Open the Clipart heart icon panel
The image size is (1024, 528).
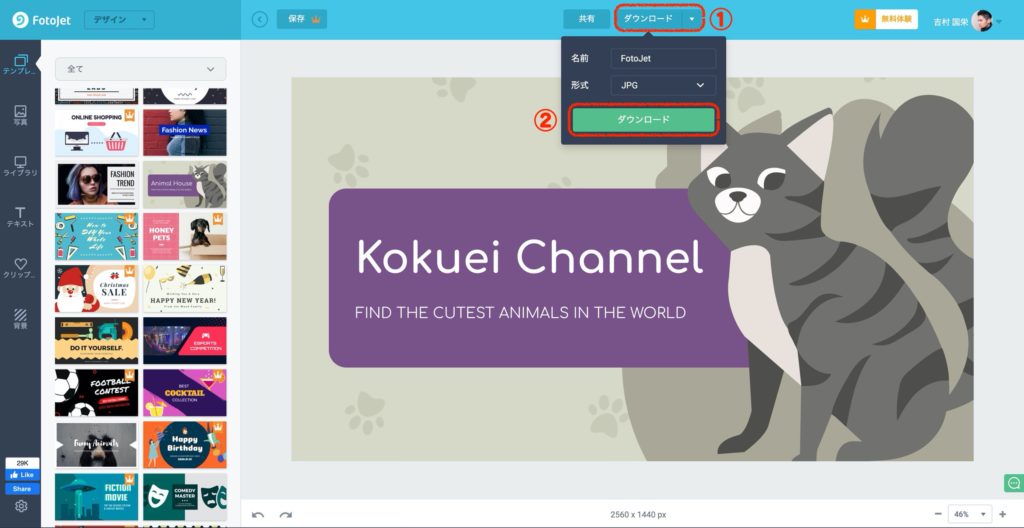click(20, 268)
